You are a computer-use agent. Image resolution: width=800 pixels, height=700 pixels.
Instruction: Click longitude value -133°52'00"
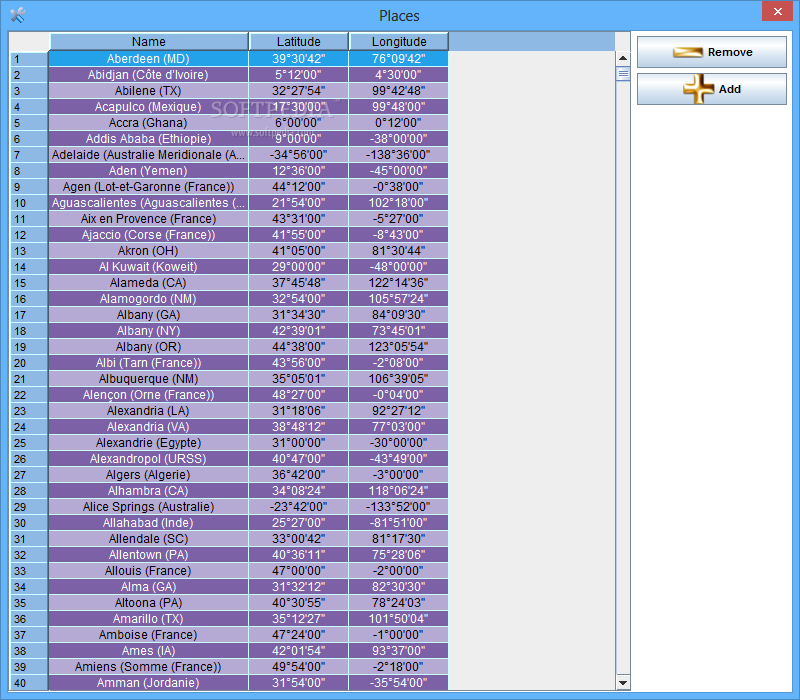coord(398,507)
